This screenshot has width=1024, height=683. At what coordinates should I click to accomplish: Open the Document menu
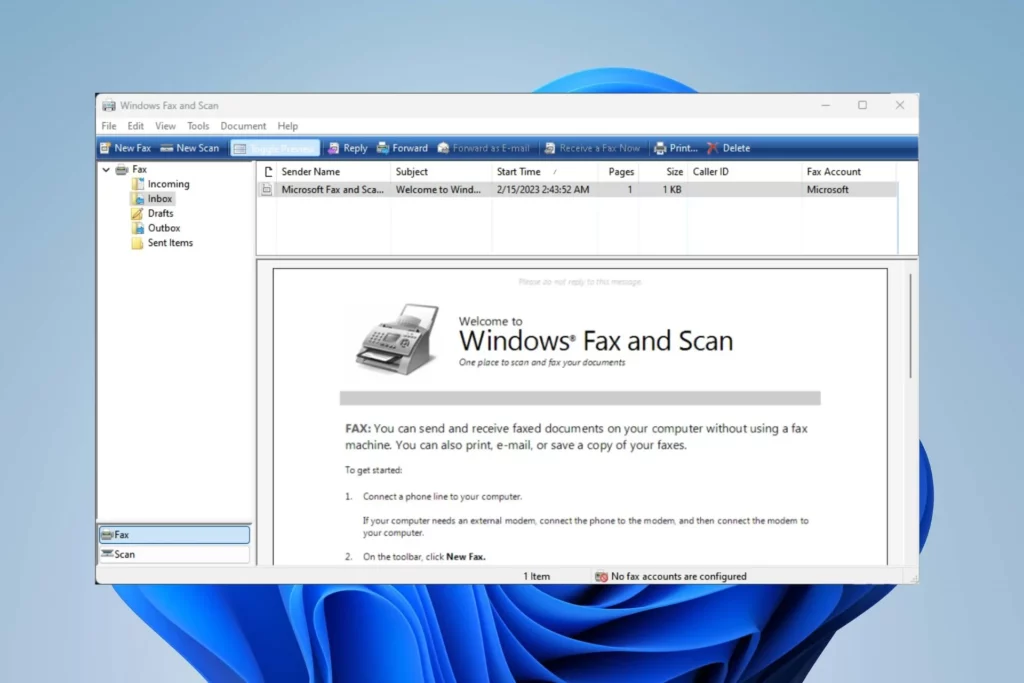tap(242, 125)
